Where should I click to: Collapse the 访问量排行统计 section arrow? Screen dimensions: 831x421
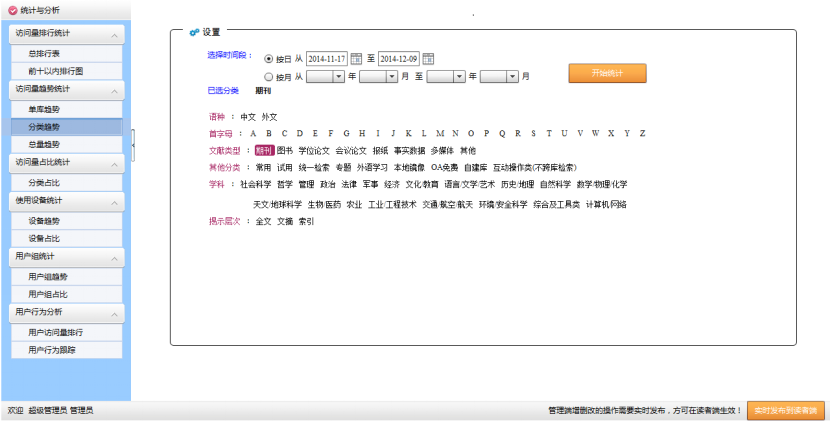(115, 36)
